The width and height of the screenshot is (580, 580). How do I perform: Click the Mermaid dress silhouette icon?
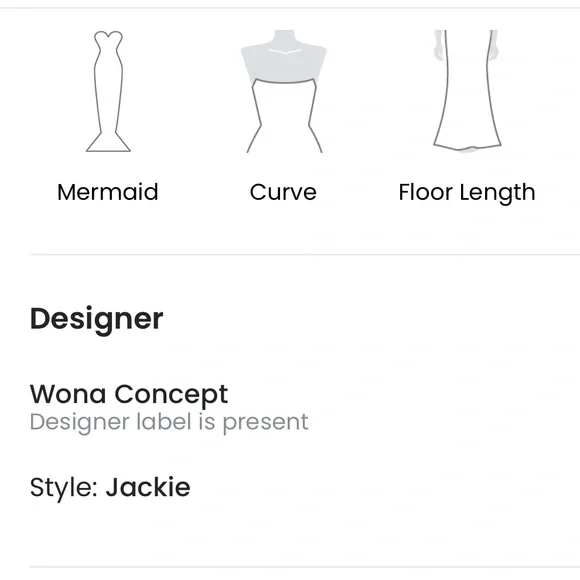[x=108, y=91]
